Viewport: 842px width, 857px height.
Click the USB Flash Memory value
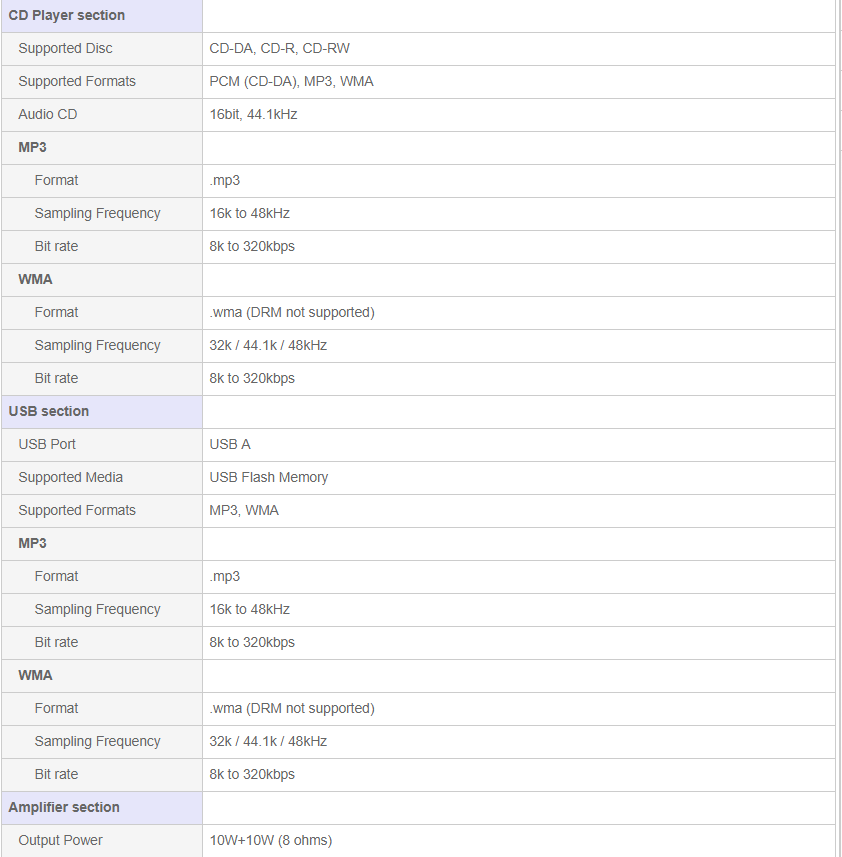269,477
